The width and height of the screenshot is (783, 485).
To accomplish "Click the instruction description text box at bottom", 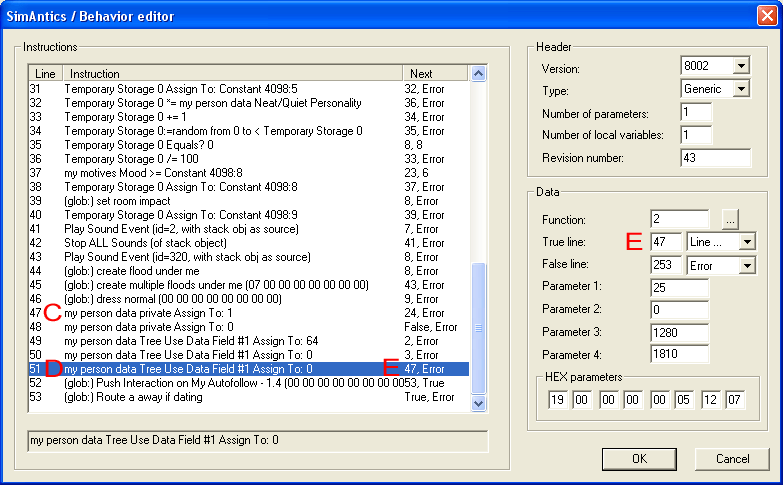I will pos(258,441).
